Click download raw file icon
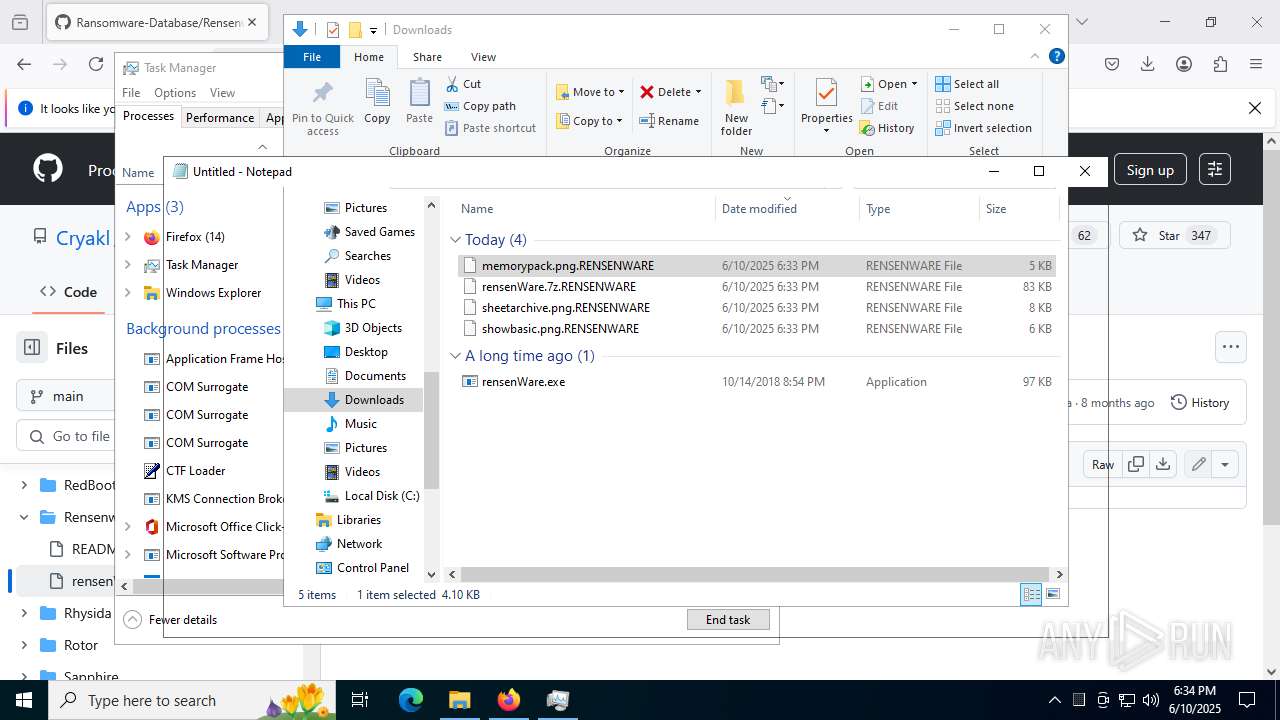 1162,464
